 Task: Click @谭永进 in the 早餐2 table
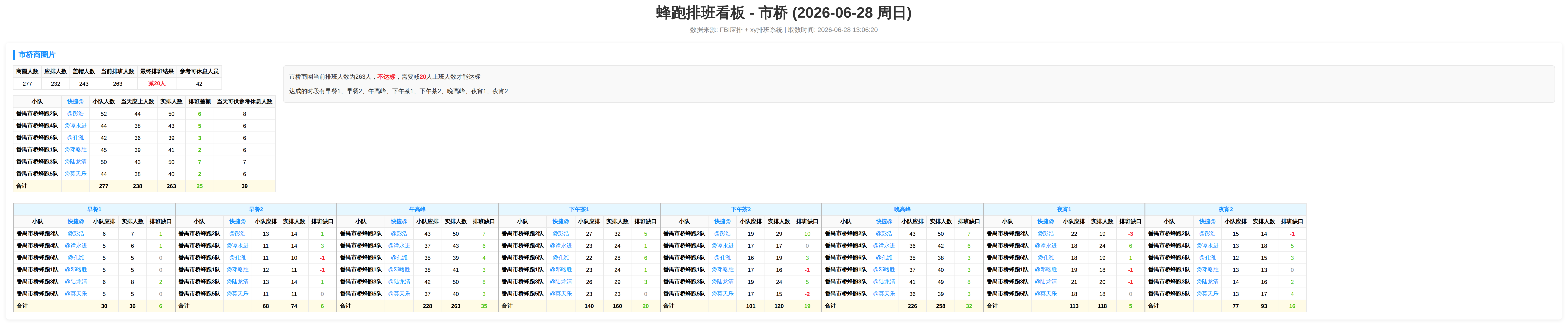[237, 246]
